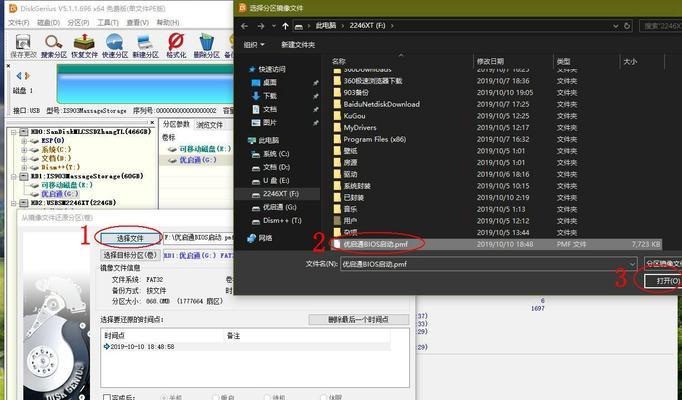The width and height of the screenshot is (682, 400).
Task: Switch to the 浏览文件 tab
Action: [209, 125]
